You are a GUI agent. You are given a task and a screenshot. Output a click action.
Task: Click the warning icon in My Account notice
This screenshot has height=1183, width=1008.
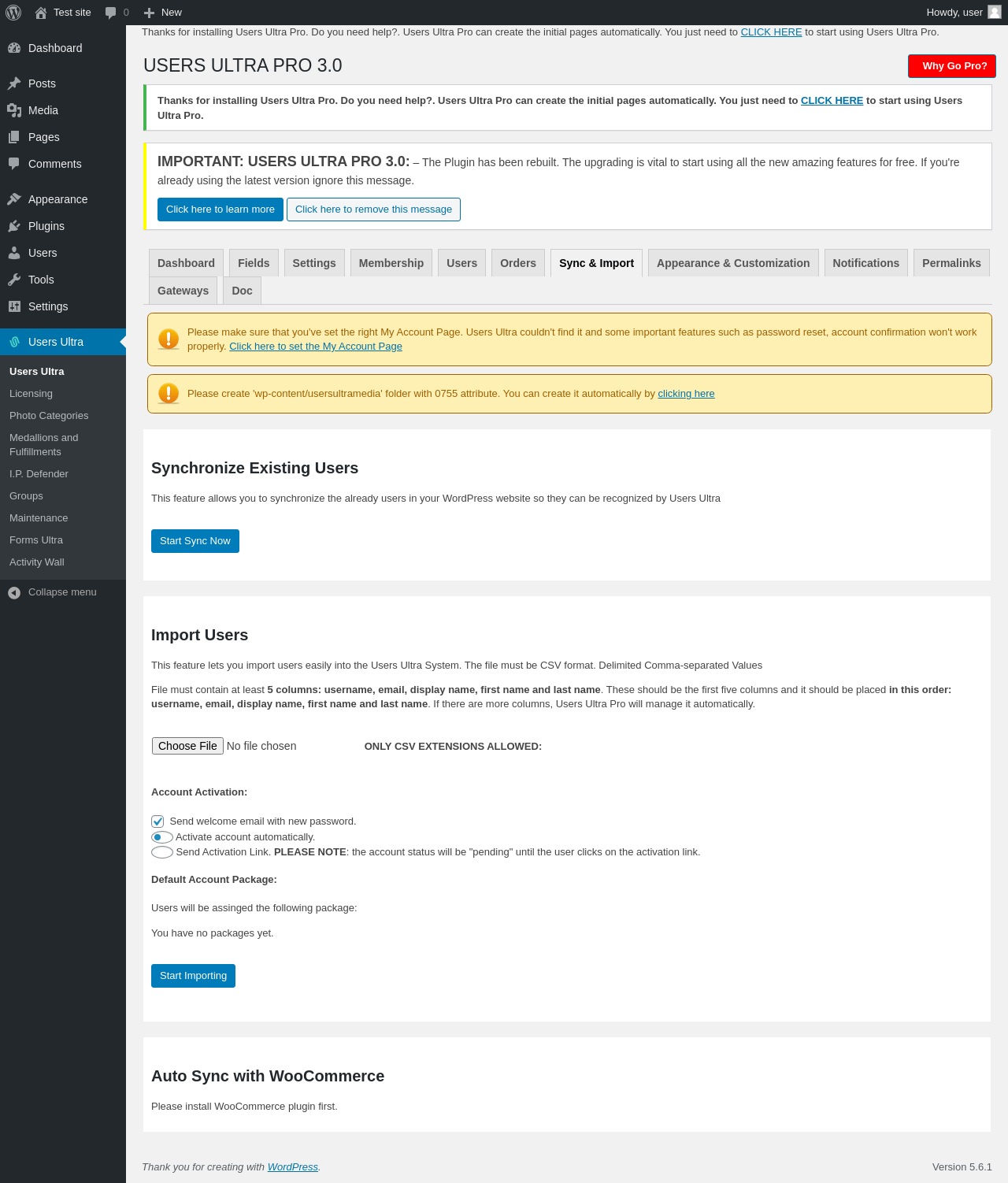tap(169, 339)
